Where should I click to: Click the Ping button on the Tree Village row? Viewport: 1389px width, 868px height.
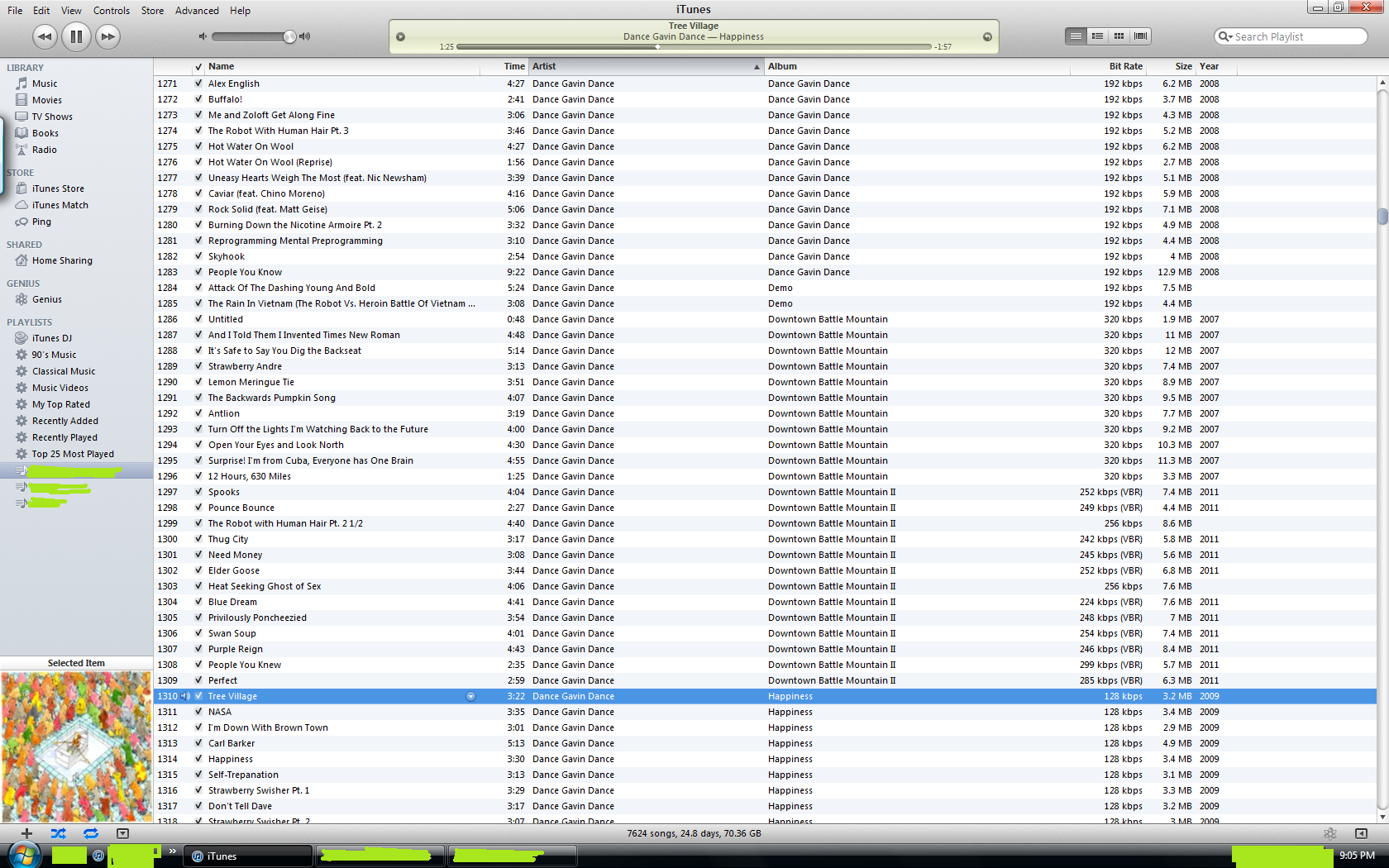pyautogui.click(x=470, y=697)
